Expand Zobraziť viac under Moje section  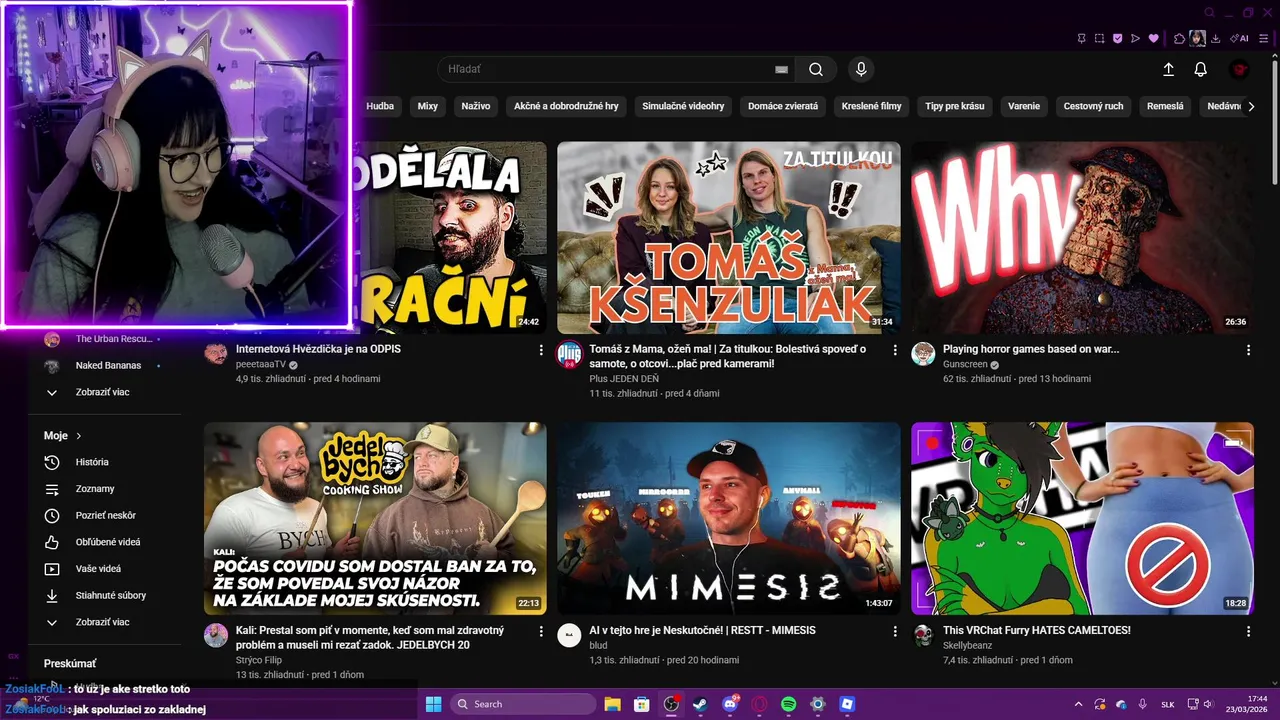104,622
